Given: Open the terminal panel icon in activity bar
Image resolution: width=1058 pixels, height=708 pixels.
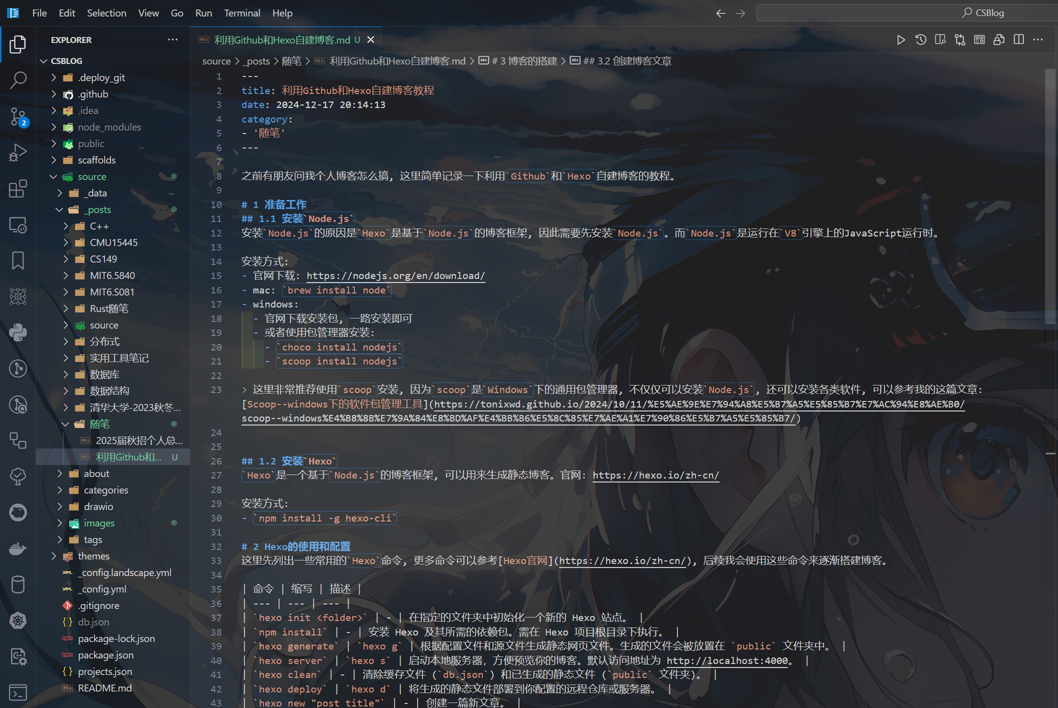Looking at the screenshot, I should point(18,692).
